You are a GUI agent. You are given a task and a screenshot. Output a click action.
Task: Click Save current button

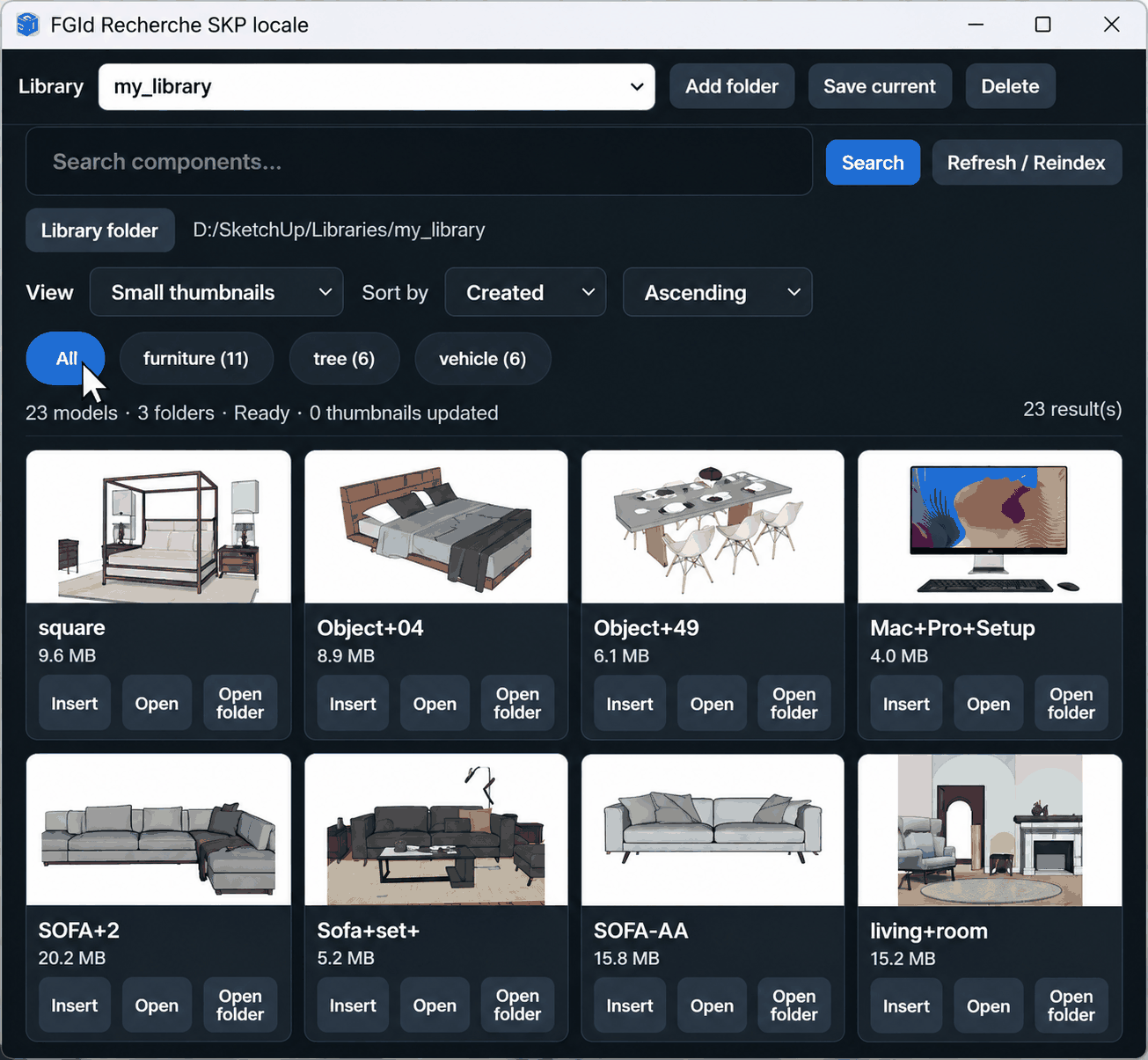pos(880,86)
